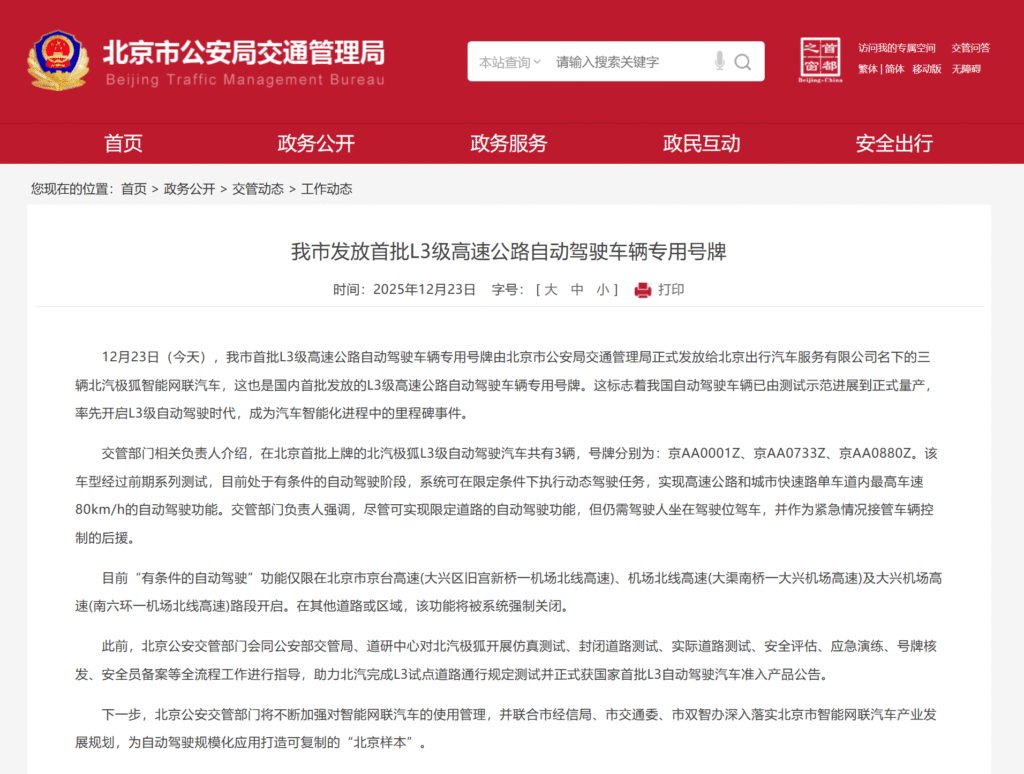Click the magnifying glass search icon
Viewport: 1024px width, 774px height.
click(x=743, y=62)
